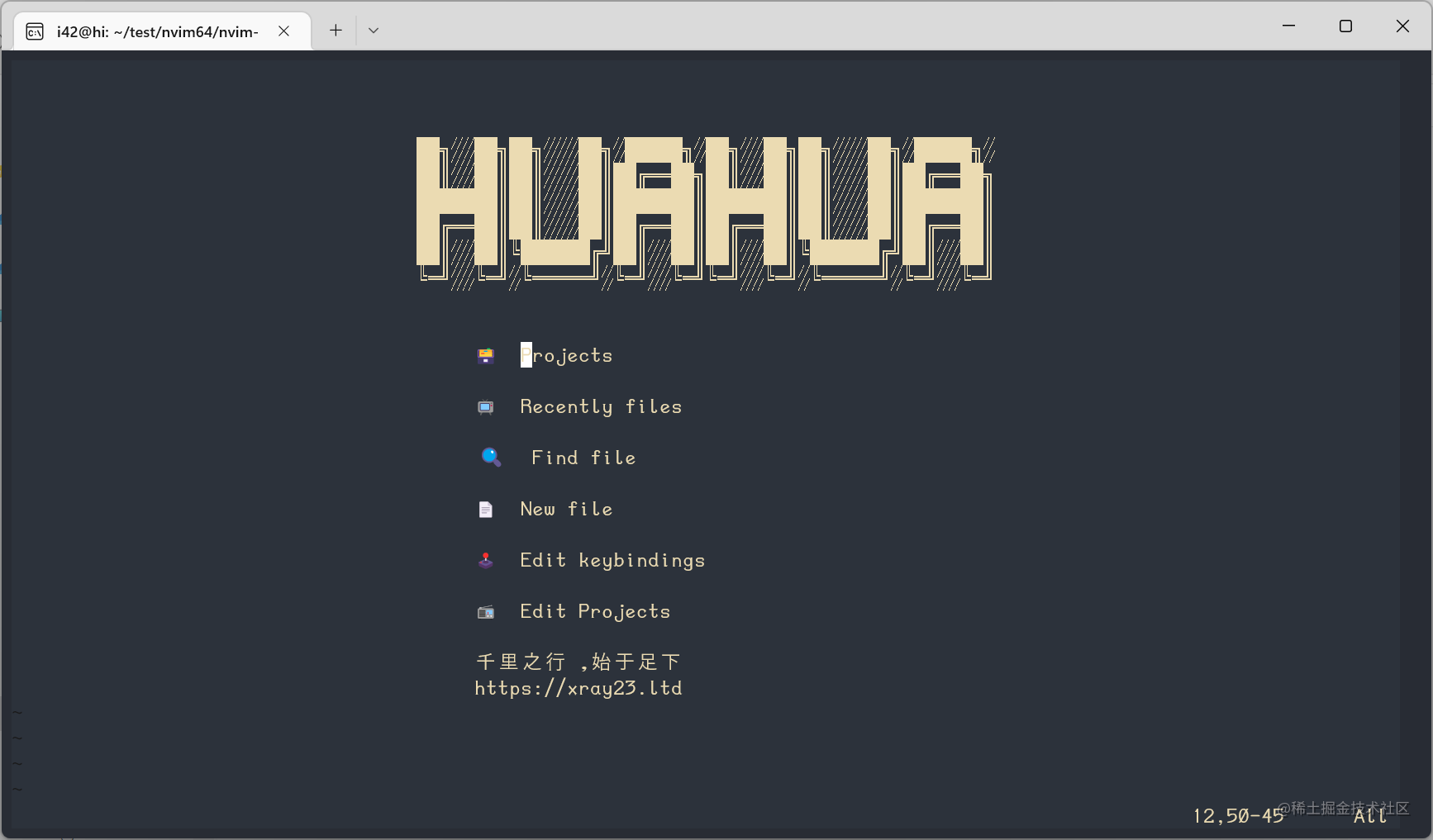Click the TV icon next to Recently files
1433x840 pixels.
coord(486,406)
